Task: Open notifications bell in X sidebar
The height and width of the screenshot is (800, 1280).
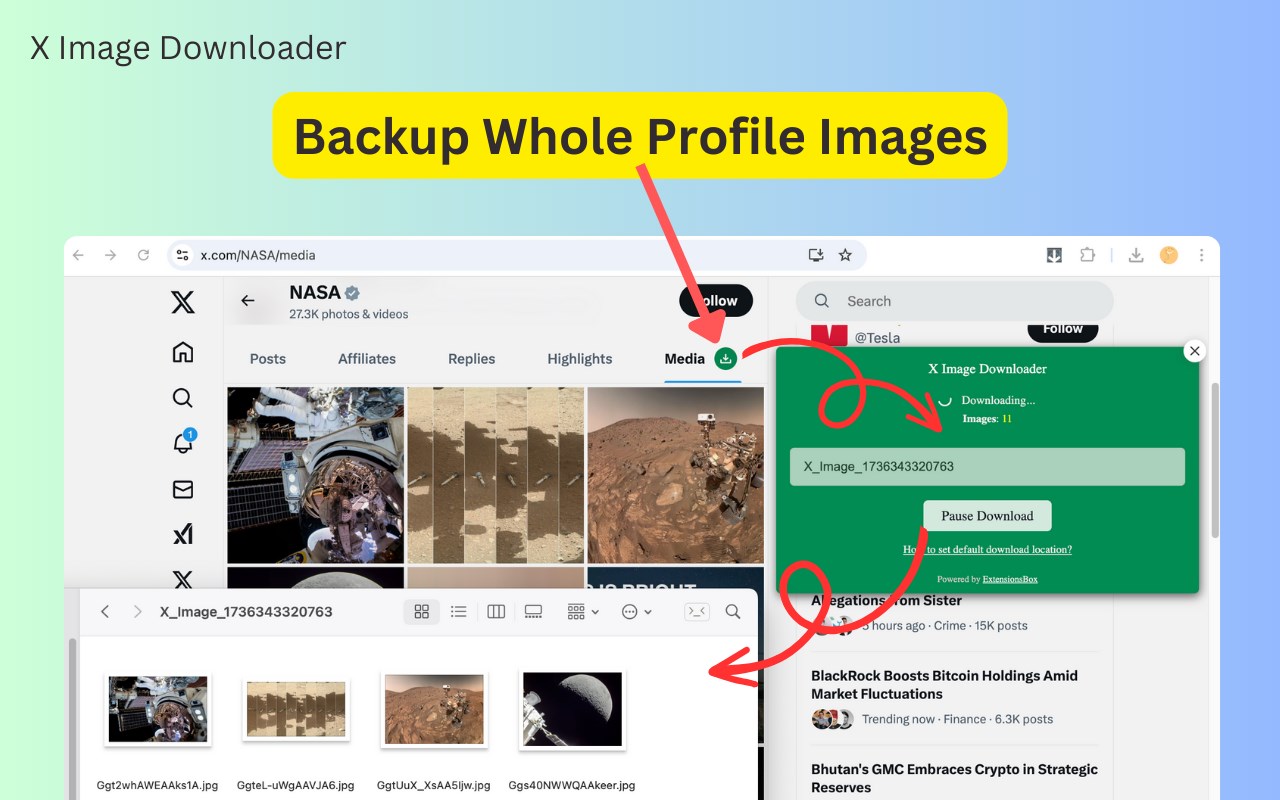Action: pyautogui.click(x=182, y=443)
